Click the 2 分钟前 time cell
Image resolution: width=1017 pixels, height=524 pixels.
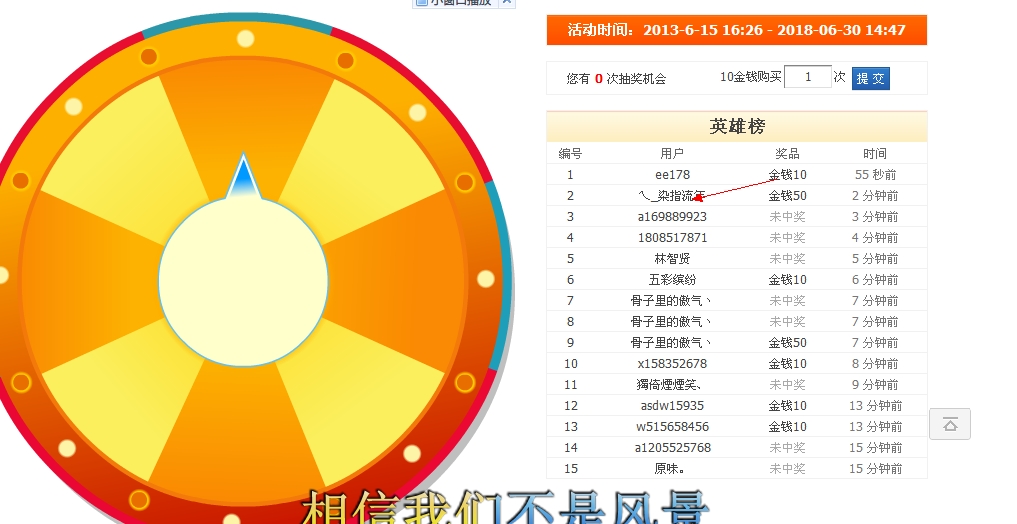pyautogui.click(x=875, y=195)
